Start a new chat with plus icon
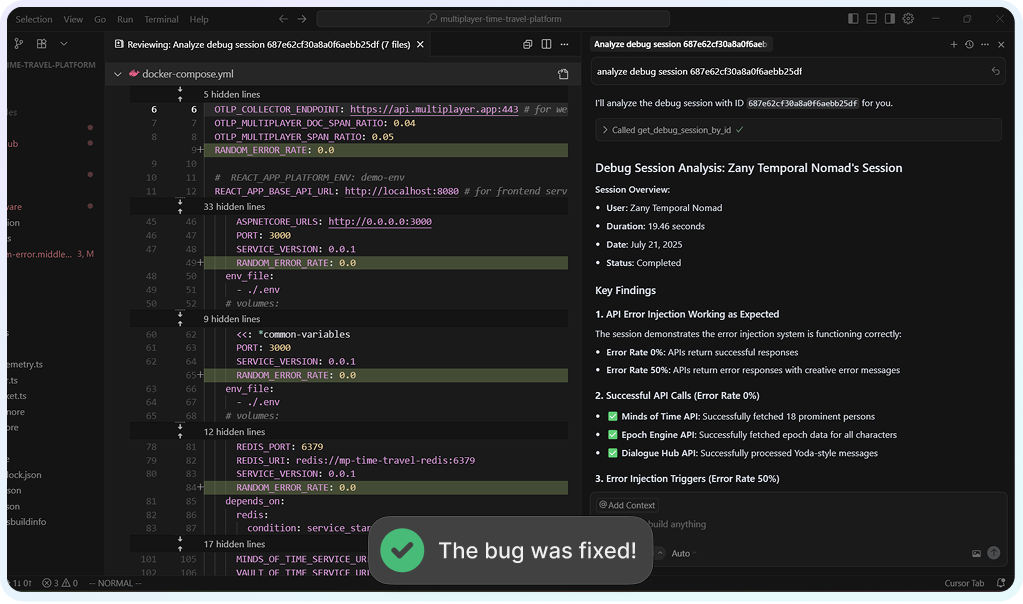The height and width of the screenshot is (604, 1023). point(954,44)
